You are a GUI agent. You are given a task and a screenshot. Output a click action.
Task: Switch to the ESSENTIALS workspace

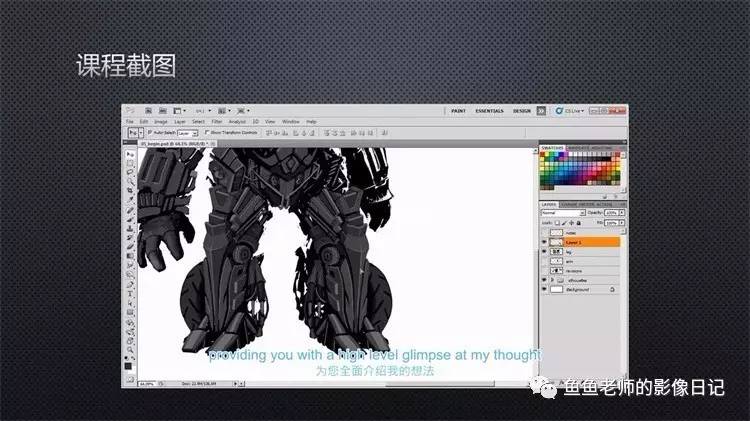[489, 111]
